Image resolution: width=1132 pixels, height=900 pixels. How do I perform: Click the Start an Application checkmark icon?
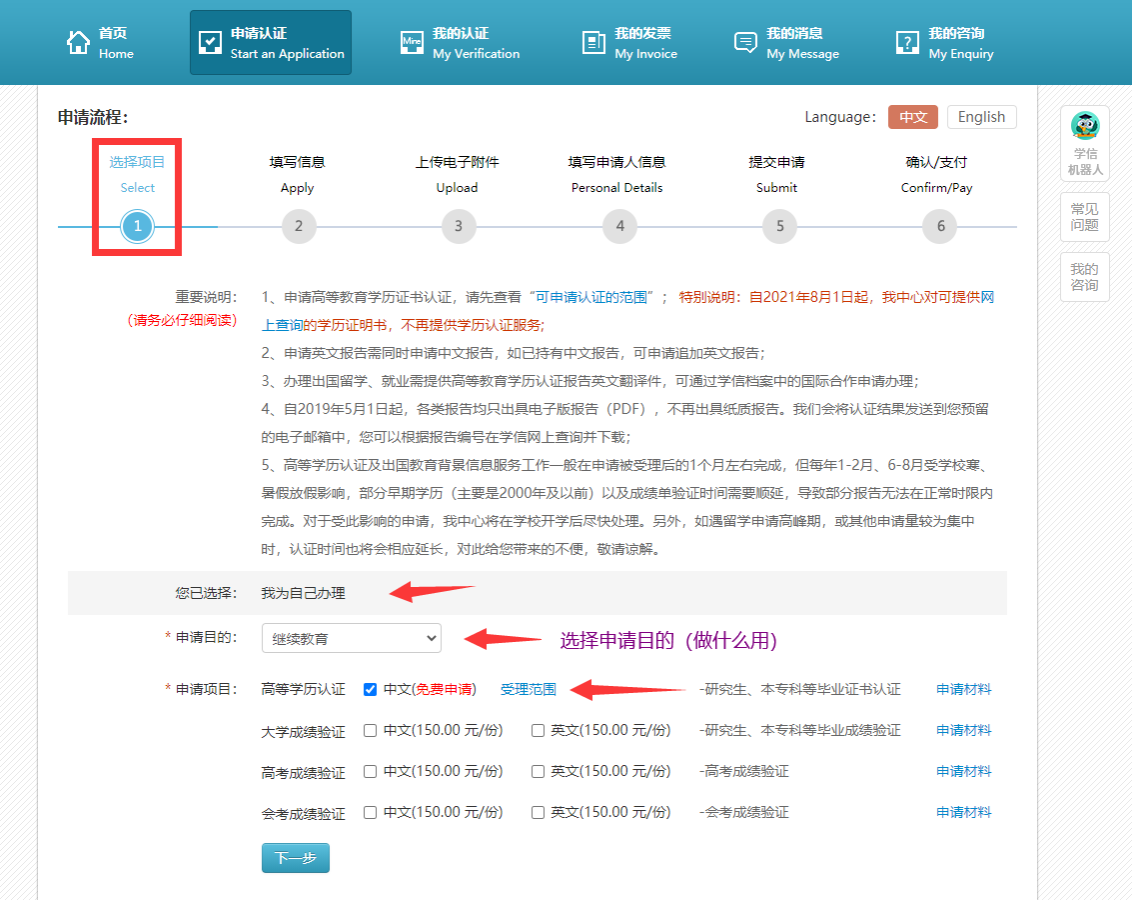tap(210, 42)
